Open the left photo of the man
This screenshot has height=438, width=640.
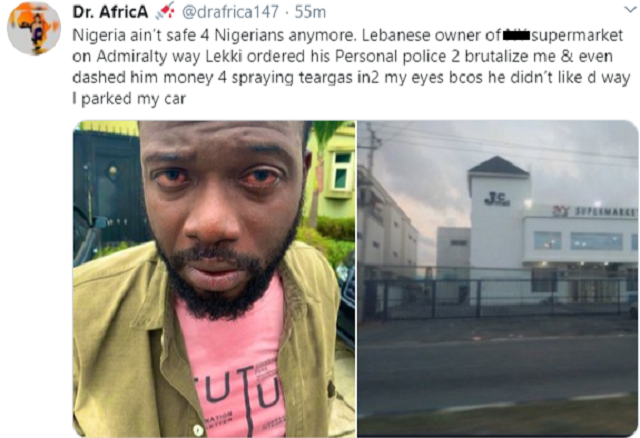coord(214,279)
